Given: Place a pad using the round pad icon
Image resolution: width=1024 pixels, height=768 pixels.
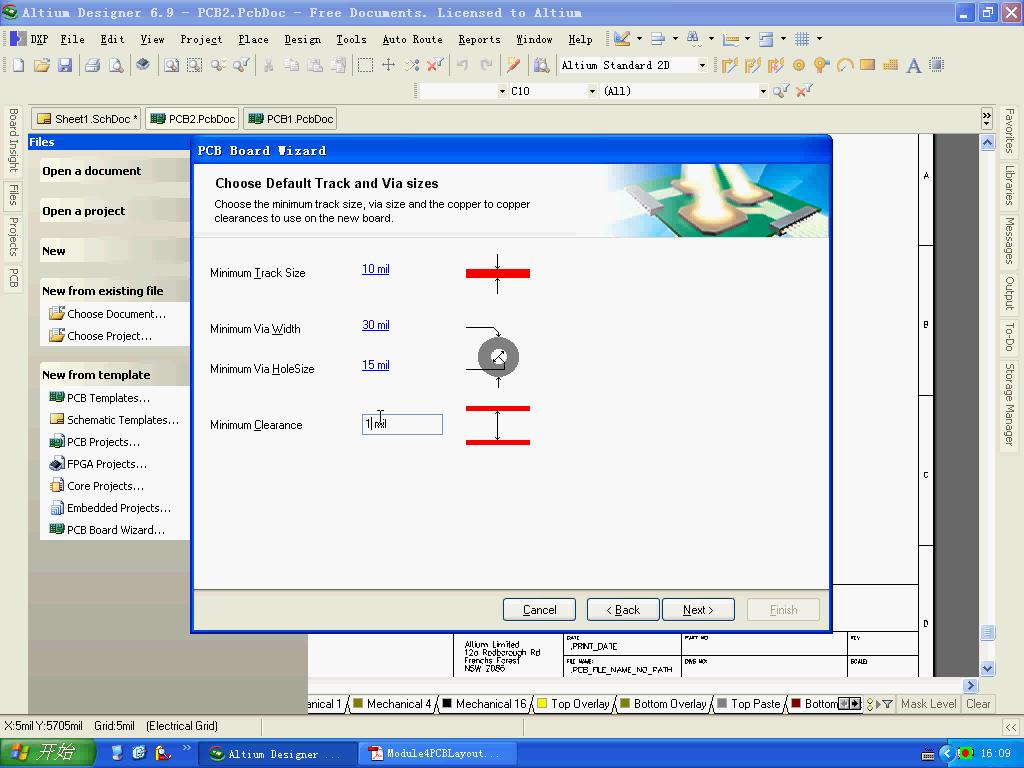Looking at the screenshot, I should (x=798, y=65).
